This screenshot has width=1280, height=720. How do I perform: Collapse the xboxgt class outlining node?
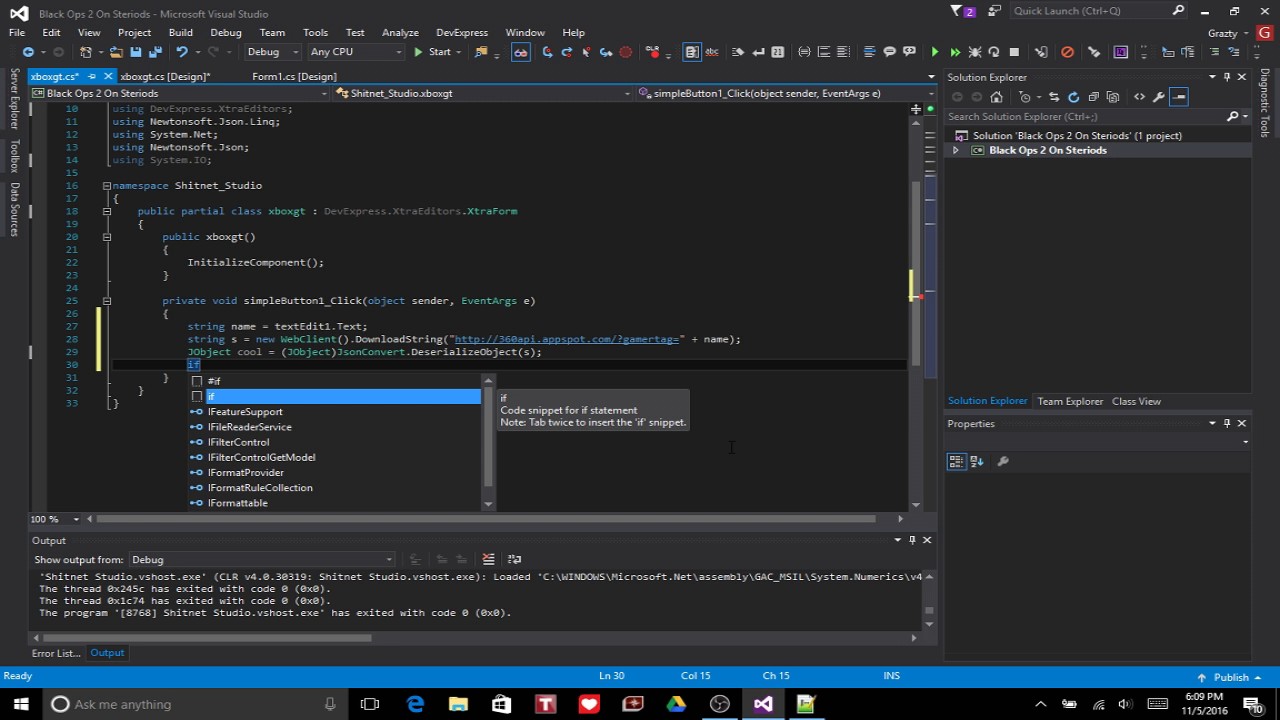[x=106, y=211]
